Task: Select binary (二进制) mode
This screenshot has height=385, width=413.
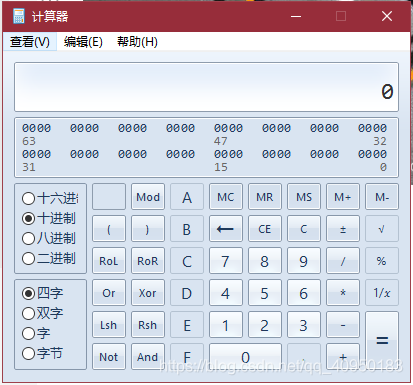Action: pos(49,258)
